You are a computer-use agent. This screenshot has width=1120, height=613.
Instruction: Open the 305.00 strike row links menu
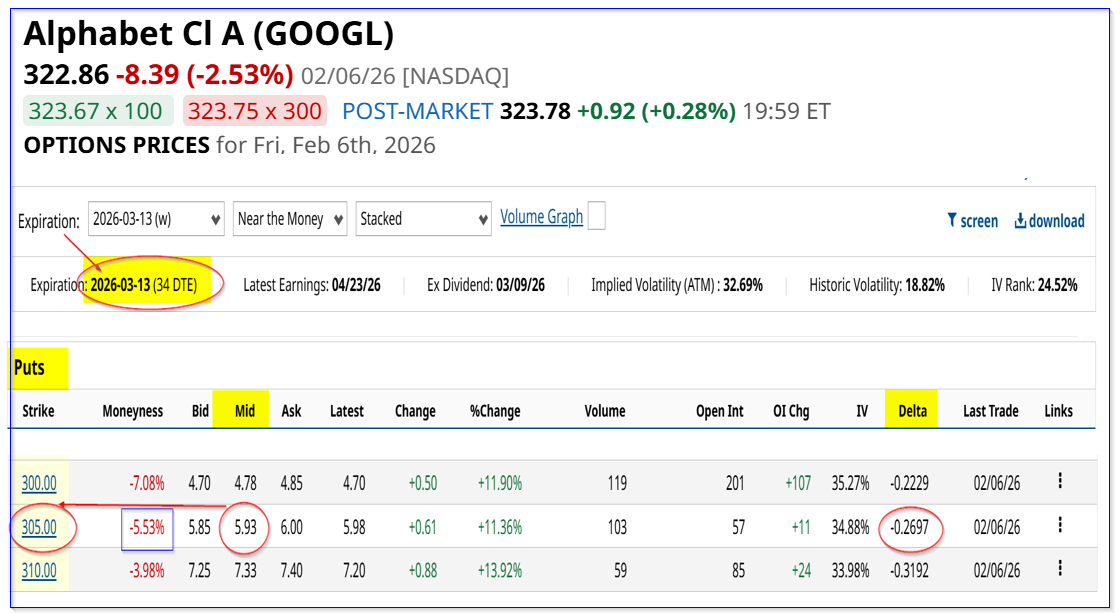1059,527
